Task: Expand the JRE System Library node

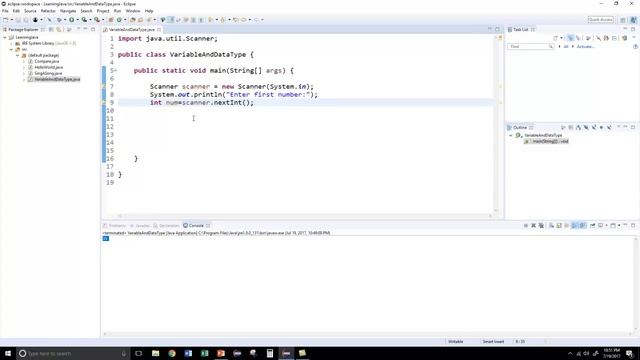Action: pyautogui.click(x=11, y=43)
